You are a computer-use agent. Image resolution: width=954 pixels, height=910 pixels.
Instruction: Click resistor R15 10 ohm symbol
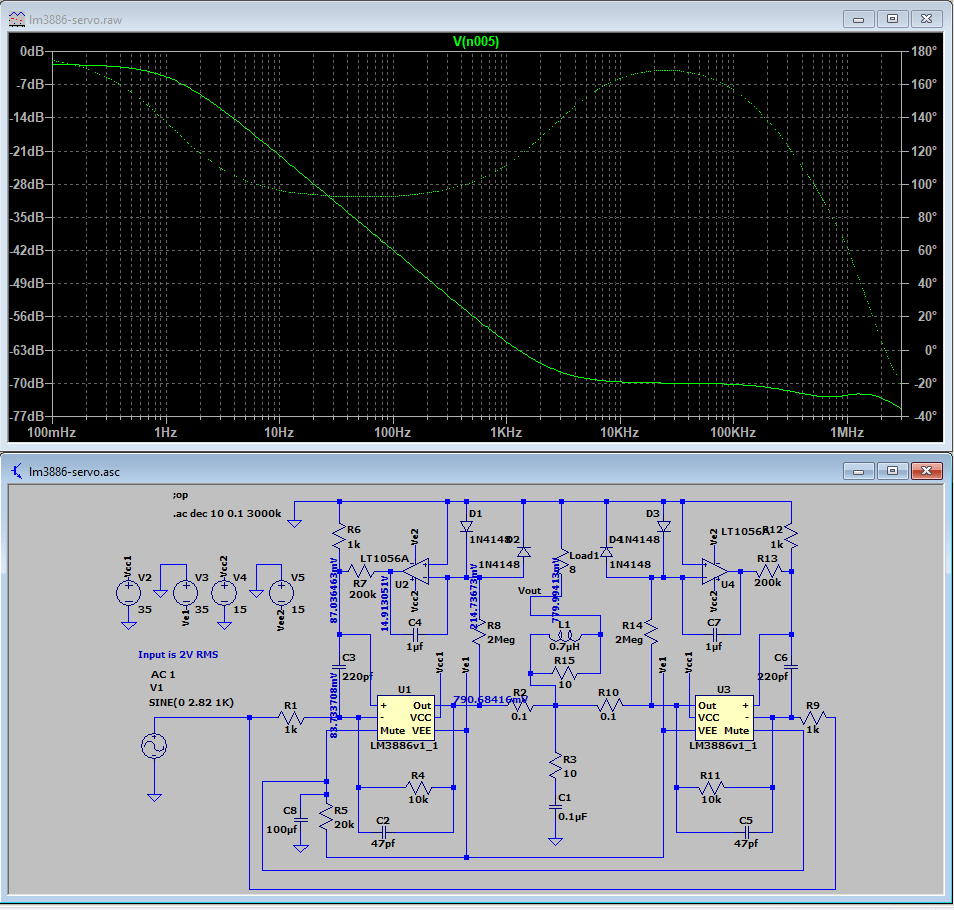[565, 673]
